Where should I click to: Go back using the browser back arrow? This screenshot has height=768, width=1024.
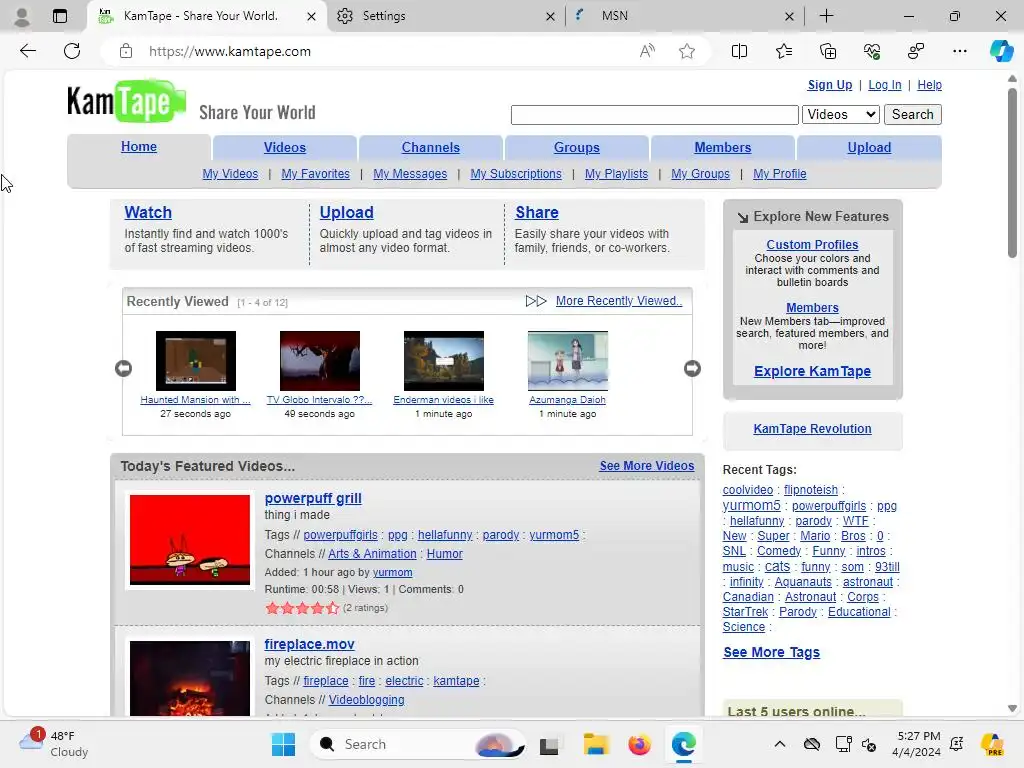point(27,51)
